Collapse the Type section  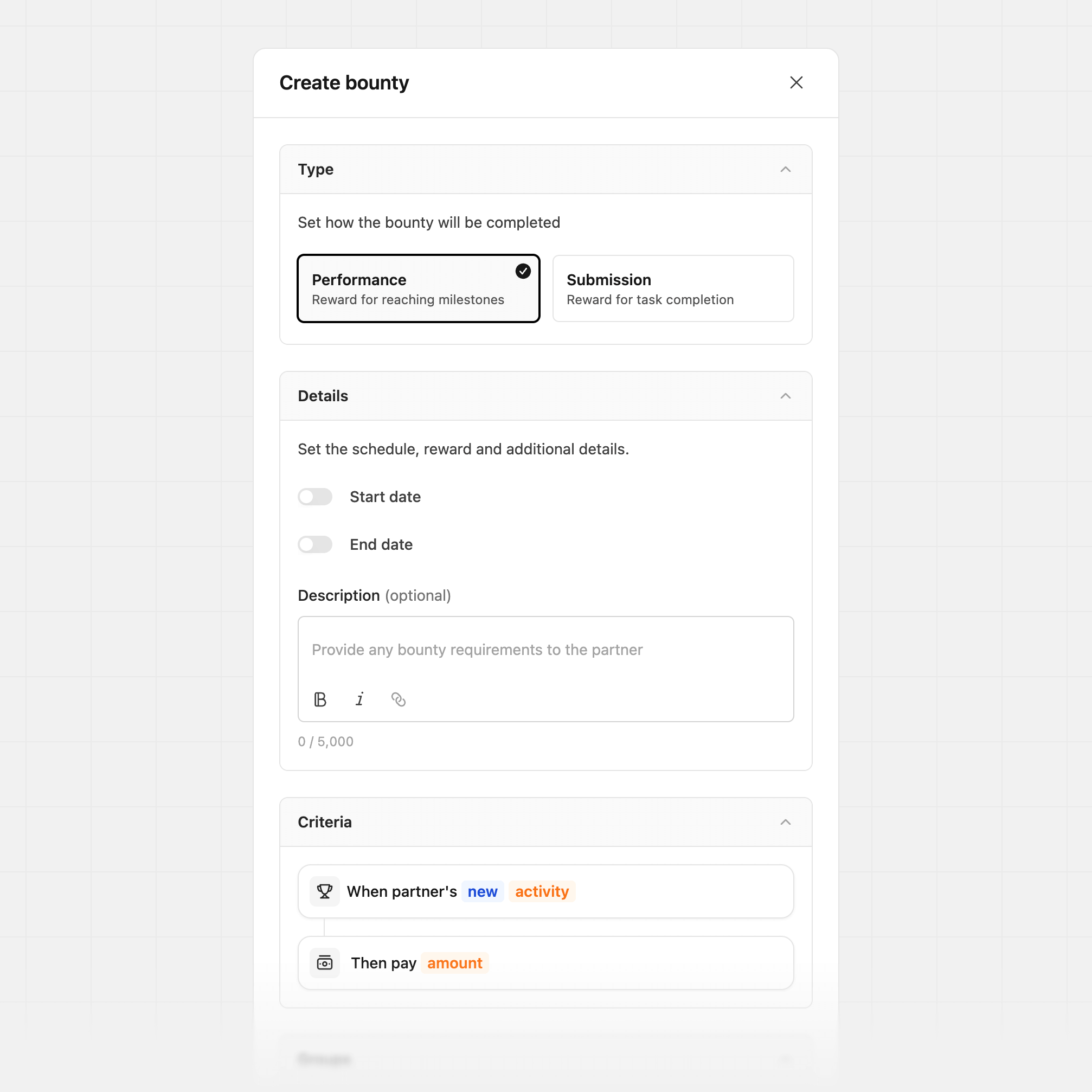coord(786,169)
